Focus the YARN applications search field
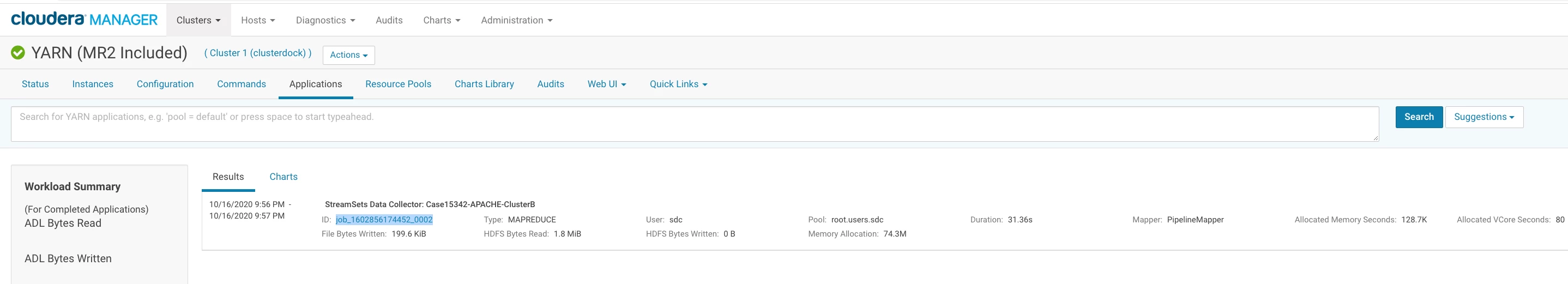The height and width of the screenshot is (284, 1568). tap(695, 124)
